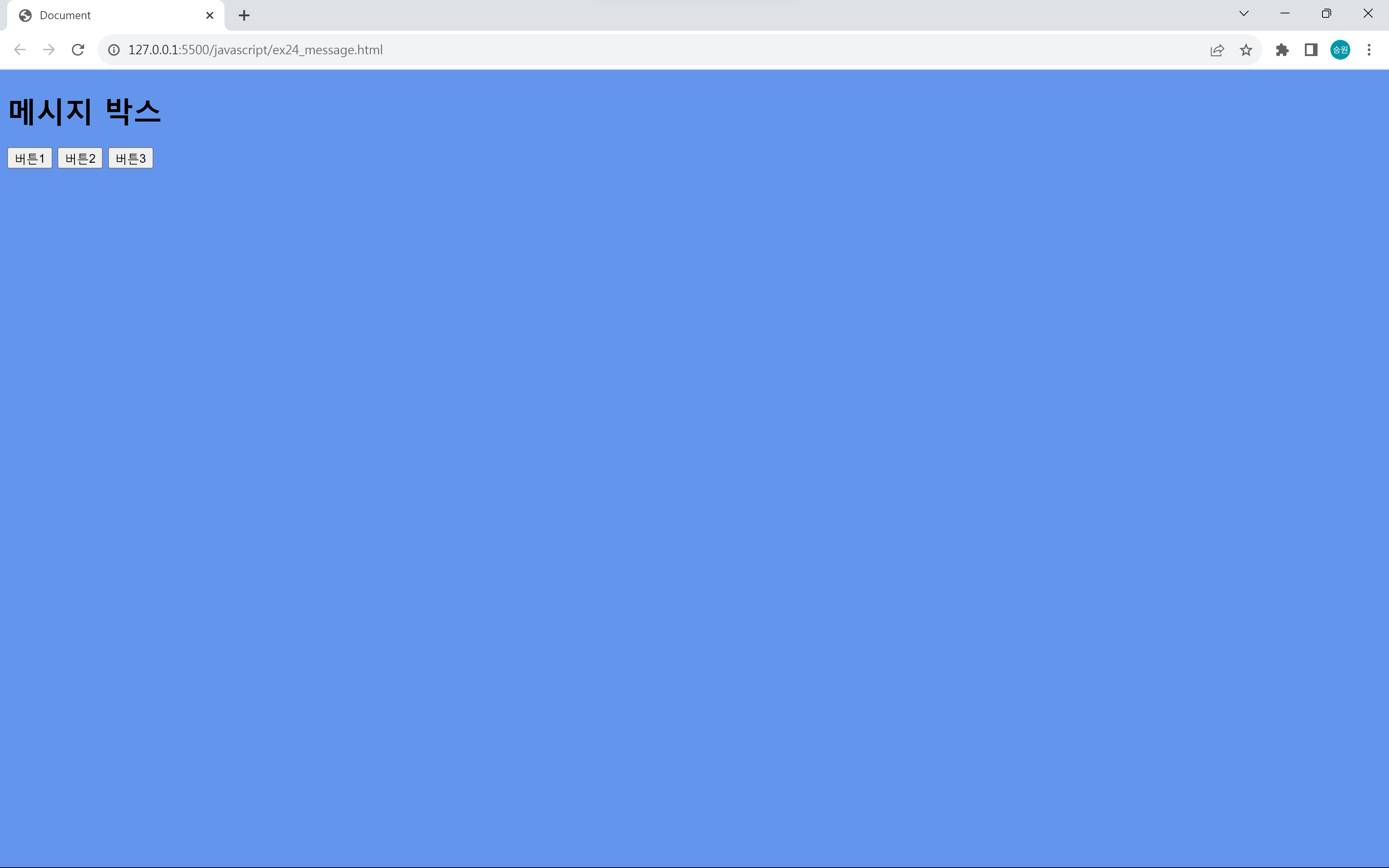The width and height of the screenshot is (1389, 868).
Task: Open the Extensions puzzle icon
Action: pos(1282,50)
